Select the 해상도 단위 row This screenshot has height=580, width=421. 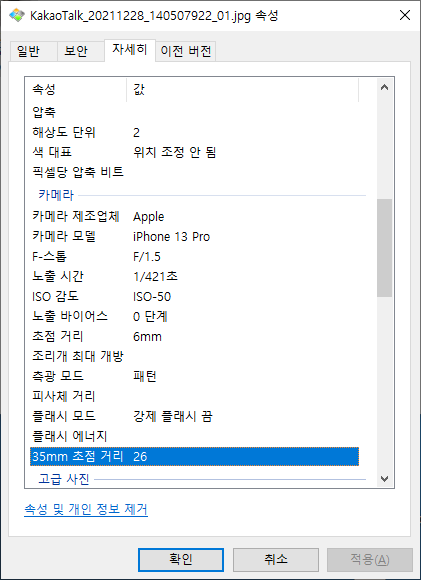tap(194, 132)
